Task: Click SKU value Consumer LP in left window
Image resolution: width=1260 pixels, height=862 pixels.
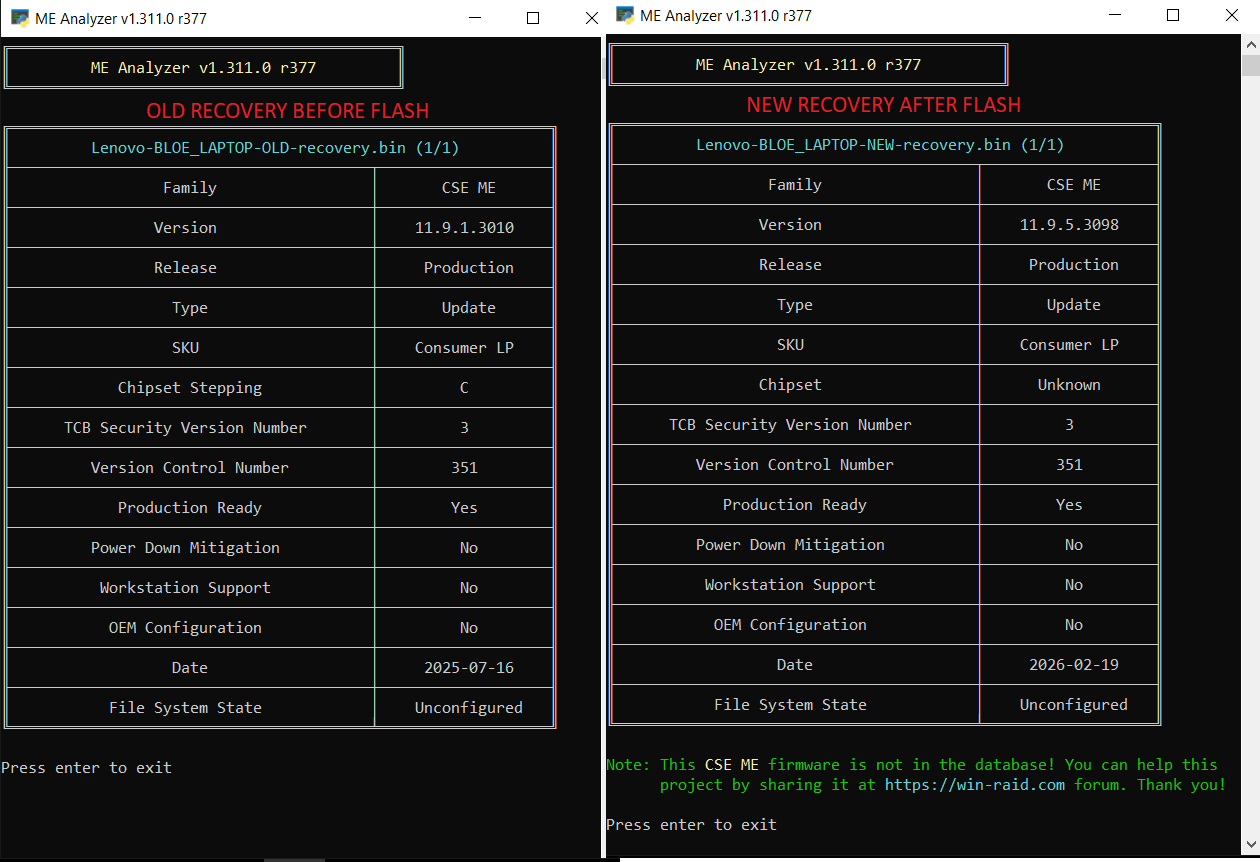Action: pyautogui.click(x=464, y=348)
